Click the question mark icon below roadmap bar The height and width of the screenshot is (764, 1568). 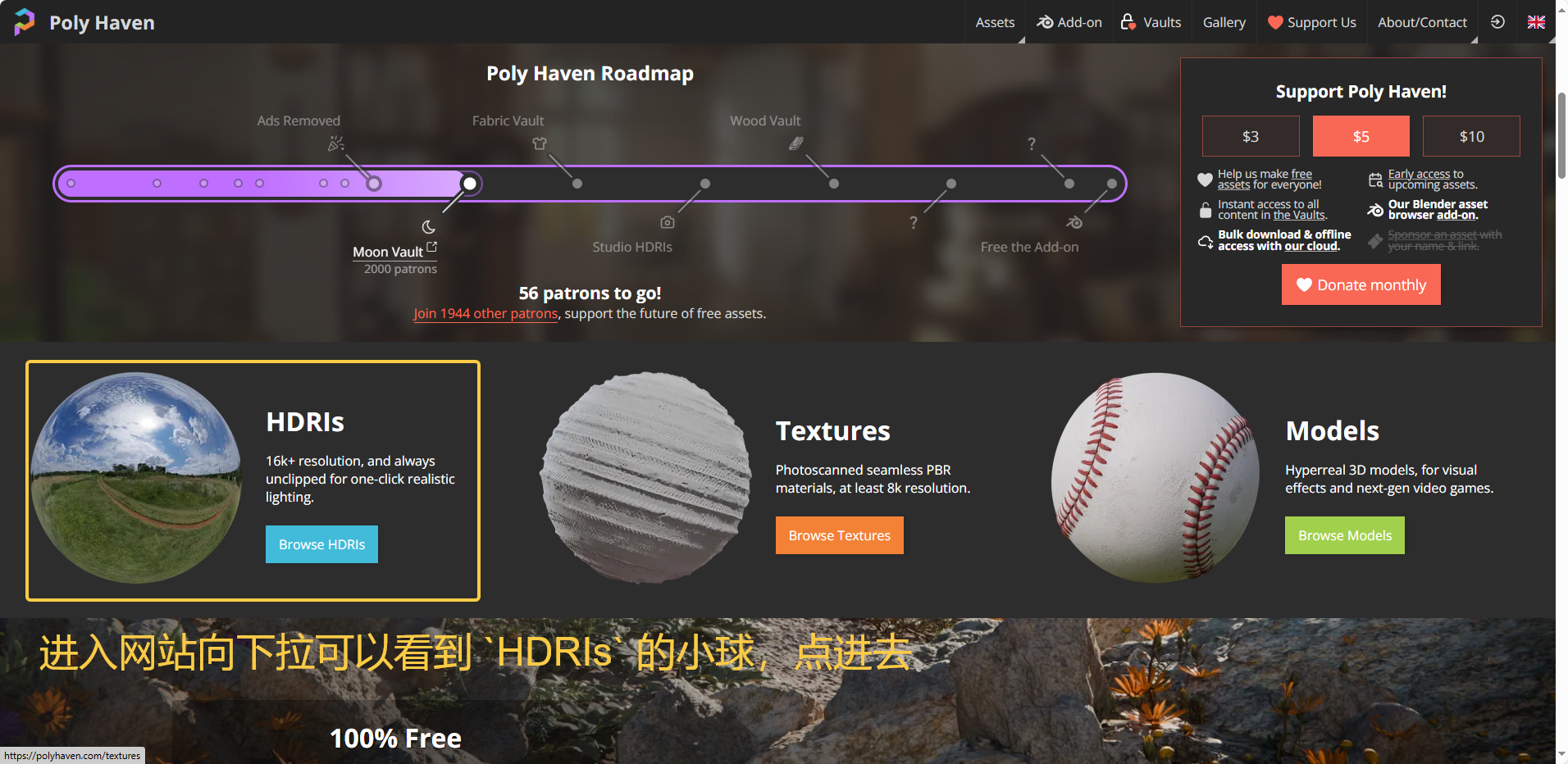(914, 222)
